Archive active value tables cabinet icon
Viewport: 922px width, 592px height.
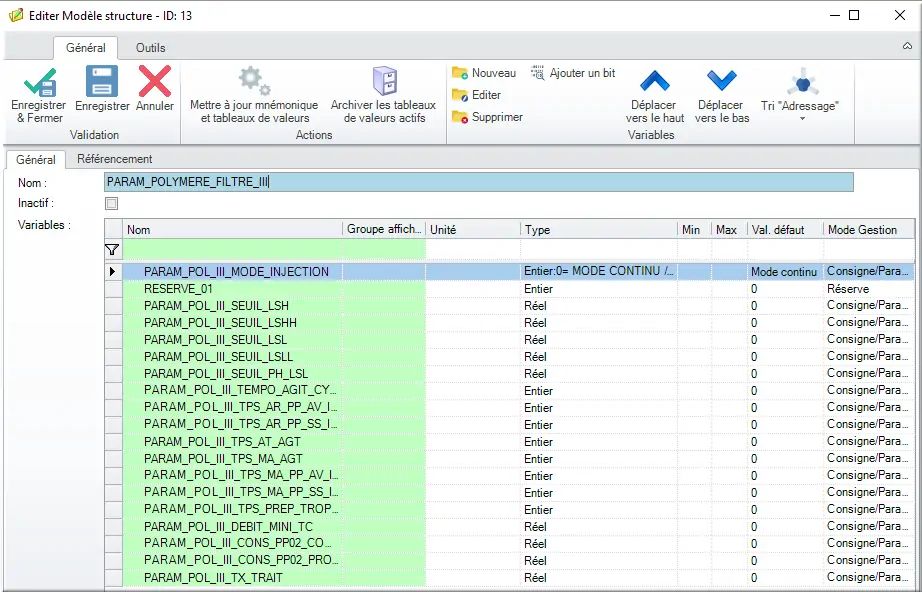pos(385,81)
